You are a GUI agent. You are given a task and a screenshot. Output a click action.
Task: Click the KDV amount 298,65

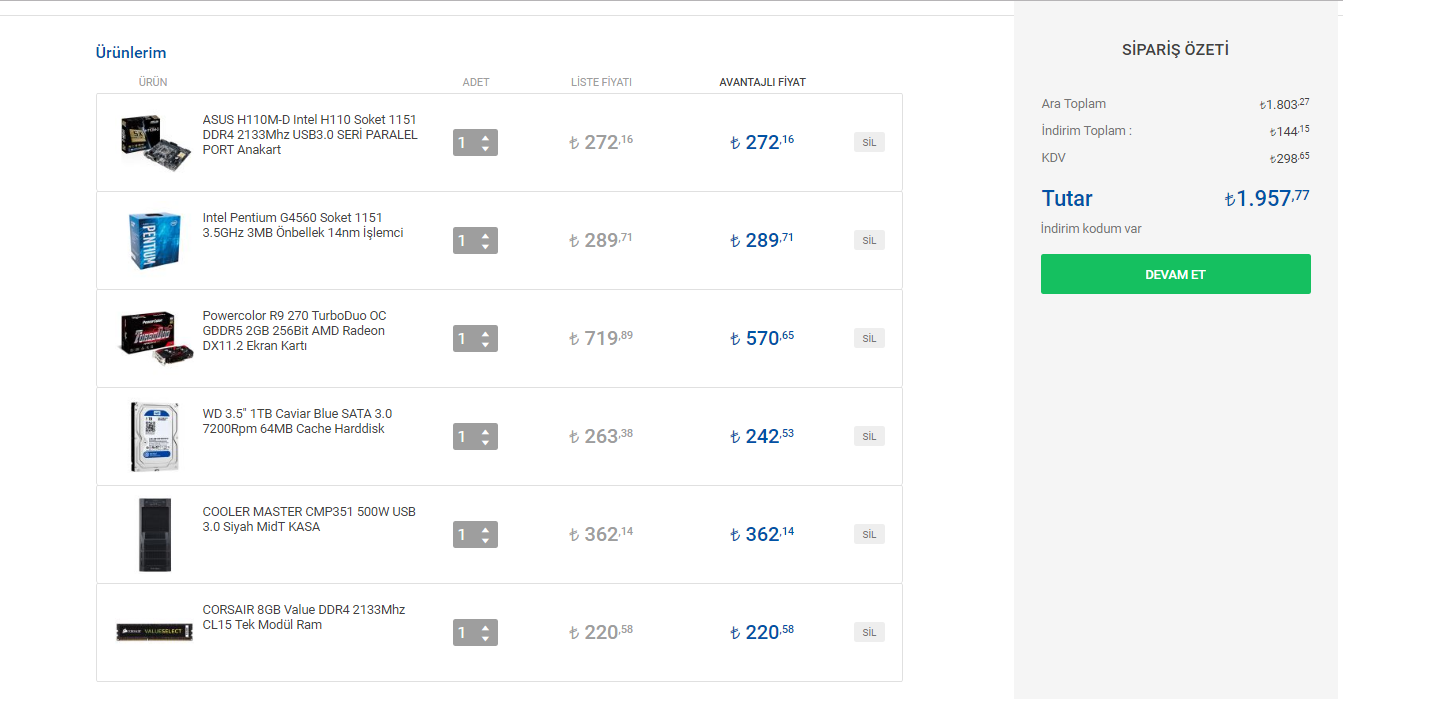coord(1290,158)
